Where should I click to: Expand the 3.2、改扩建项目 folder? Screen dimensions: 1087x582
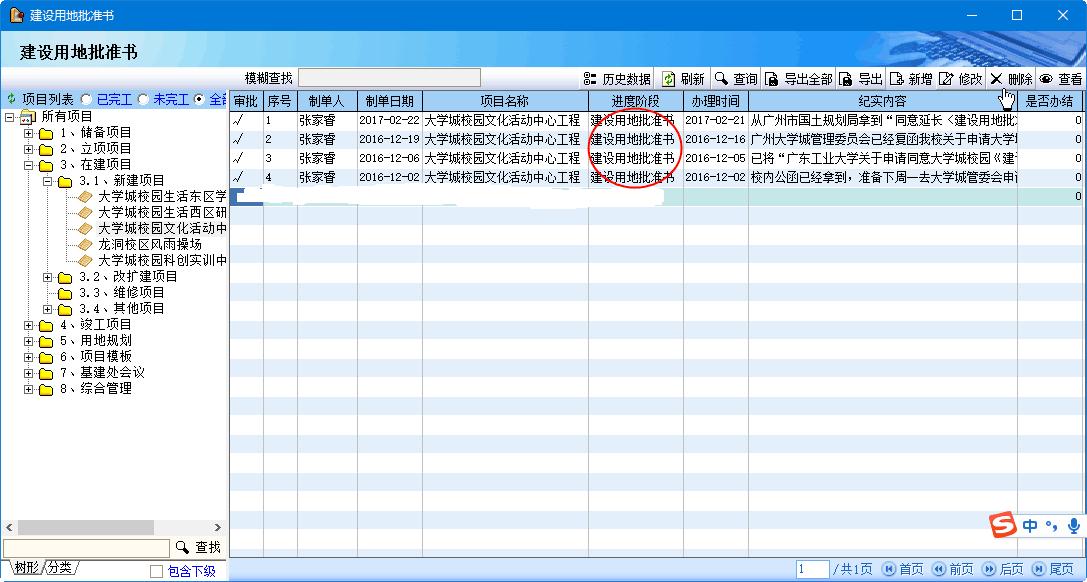pos(48,277)
